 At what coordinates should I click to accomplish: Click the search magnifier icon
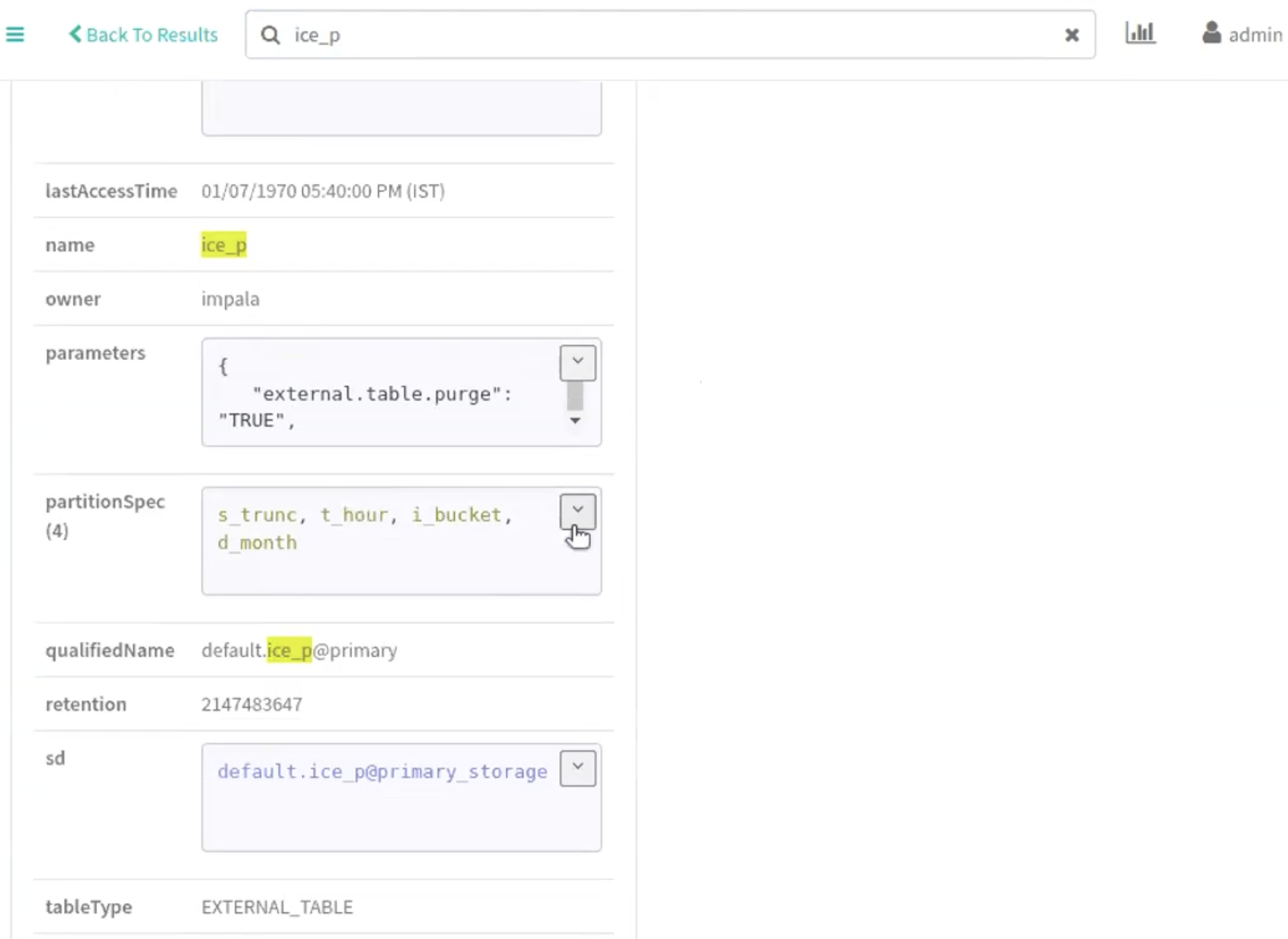click(270, 35)
